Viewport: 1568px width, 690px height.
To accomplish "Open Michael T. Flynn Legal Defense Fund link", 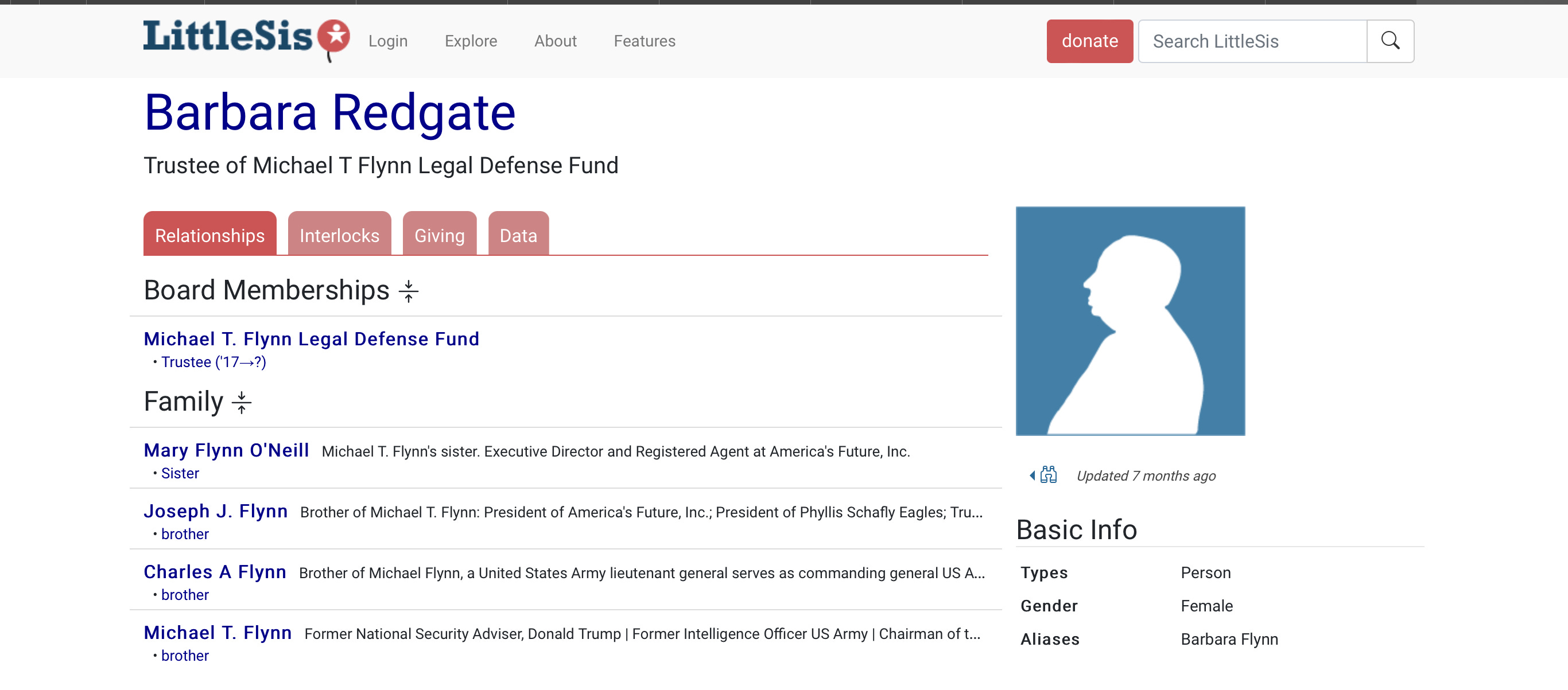I will 311,338.
